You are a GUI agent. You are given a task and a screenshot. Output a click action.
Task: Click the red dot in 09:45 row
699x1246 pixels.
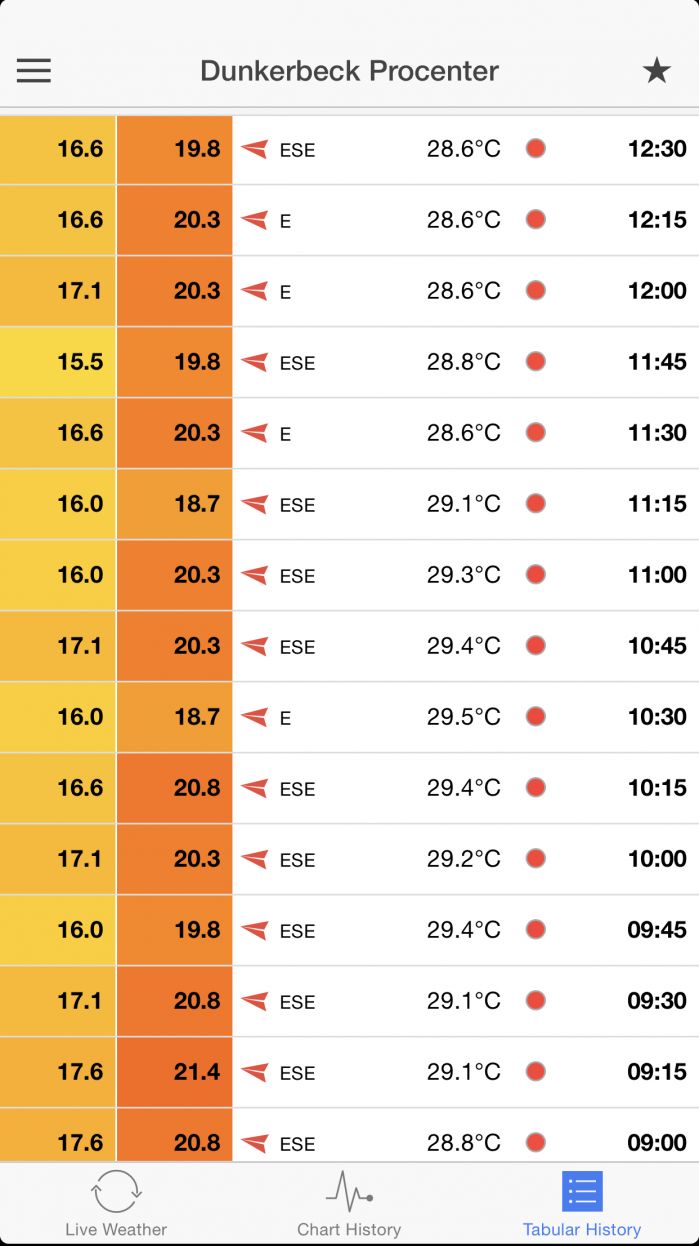click(536, 930)
